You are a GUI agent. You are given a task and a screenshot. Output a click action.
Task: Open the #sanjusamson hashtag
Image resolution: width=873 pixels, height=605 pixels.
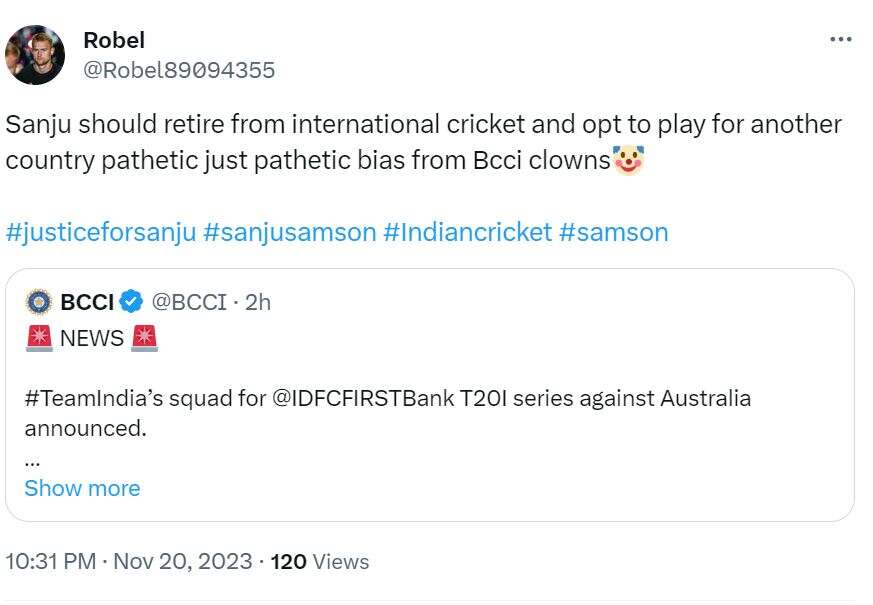[289, 232]
